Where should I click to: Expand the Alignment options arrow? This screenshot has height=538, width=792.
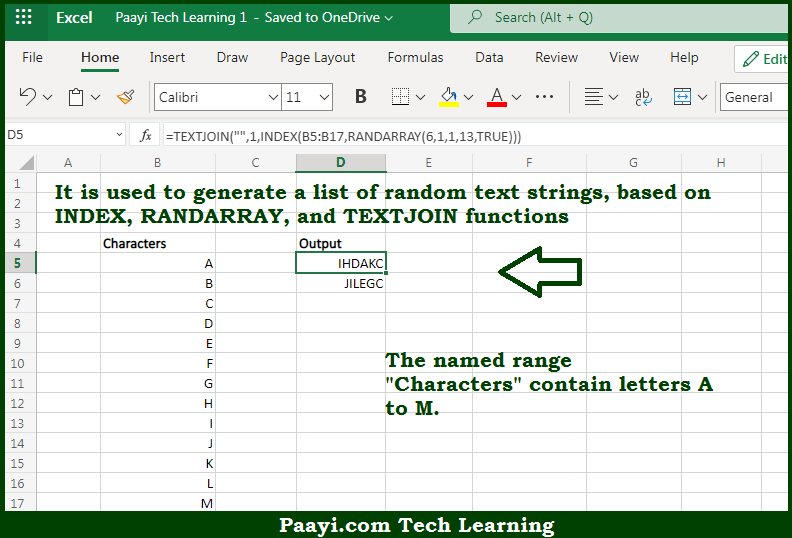(613, 97)
